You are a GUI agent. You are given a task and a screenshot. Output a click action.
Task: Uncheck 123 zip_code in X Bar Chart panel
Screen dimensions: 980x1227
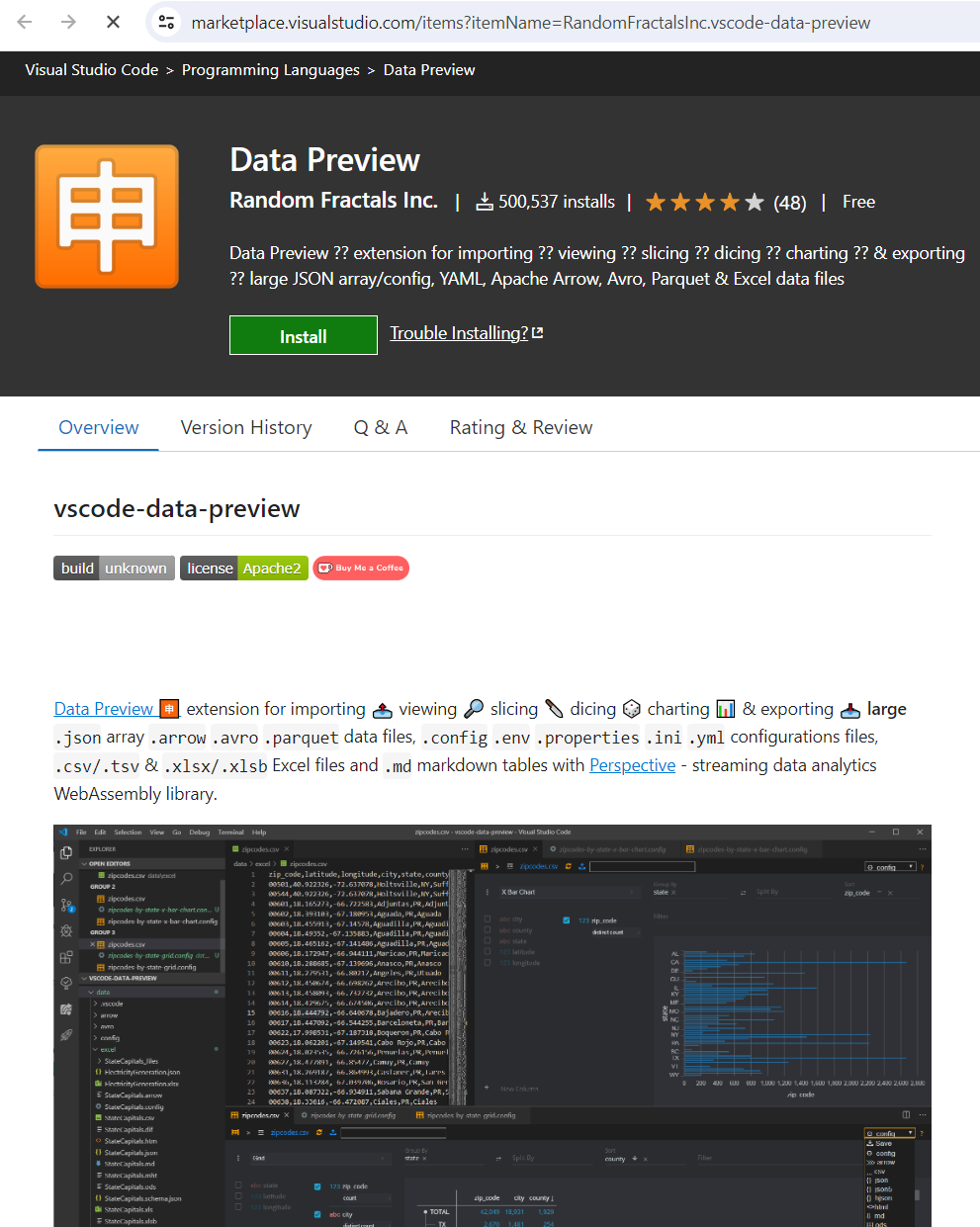click(567, 920)
